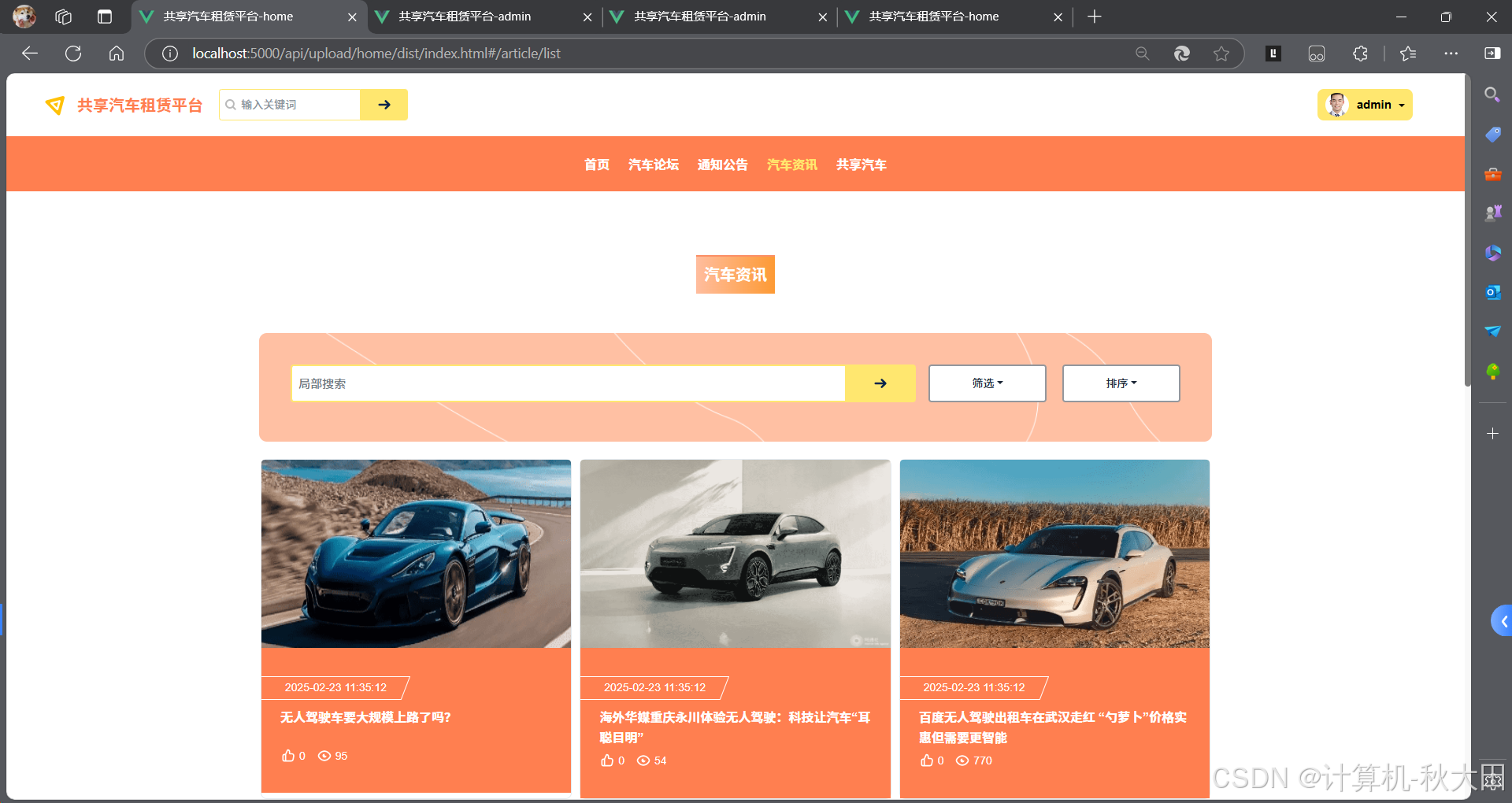Open the admin user dropdown
Screen dimensions: 1512x803
[1365, 105]
